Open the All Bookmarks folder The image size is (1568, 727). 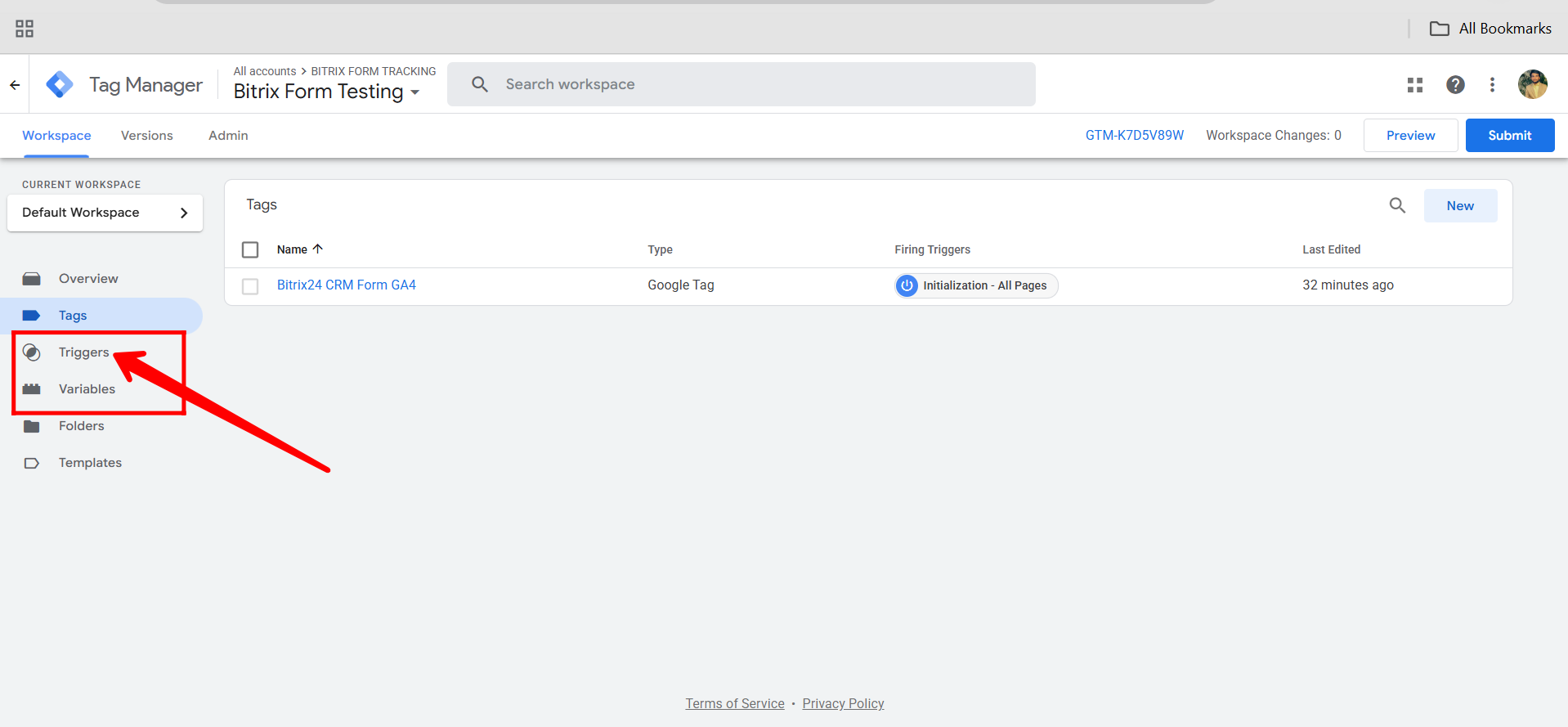(1490, 29)
